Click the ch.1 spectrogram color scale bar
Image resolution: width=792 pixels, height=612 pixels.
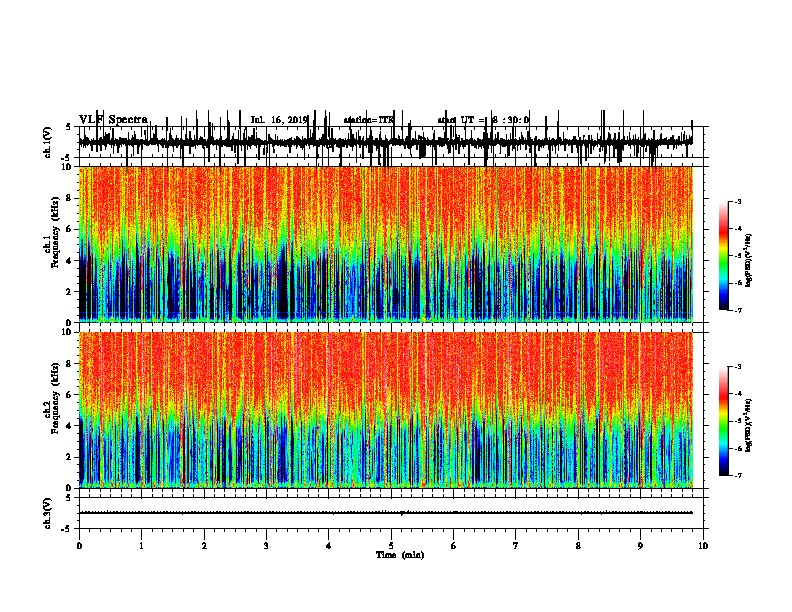(x=724, y=256)
